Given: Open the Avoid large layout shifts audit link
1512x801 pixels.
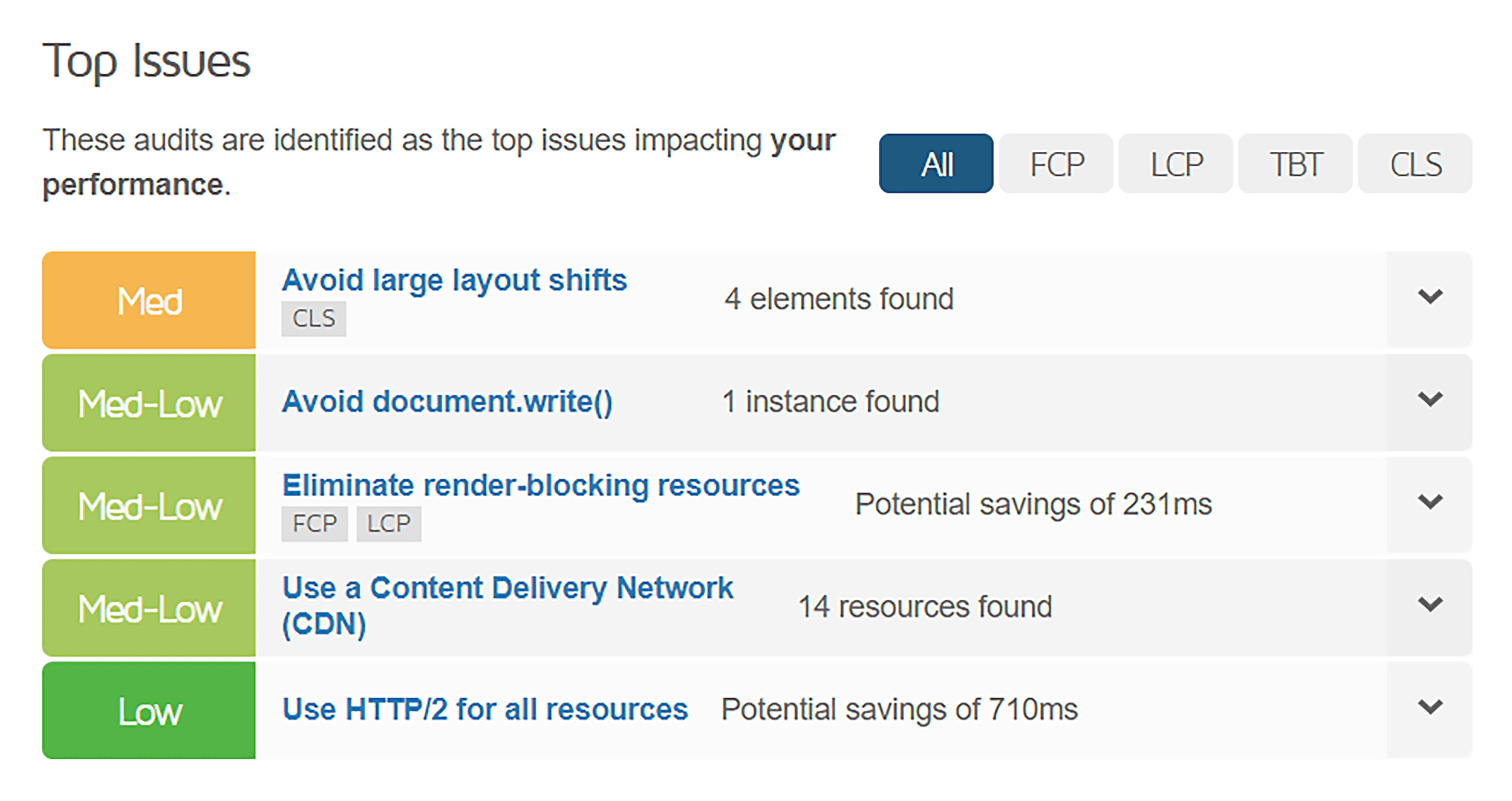Looking at the screenshot, I should click(x=455, y=280).
